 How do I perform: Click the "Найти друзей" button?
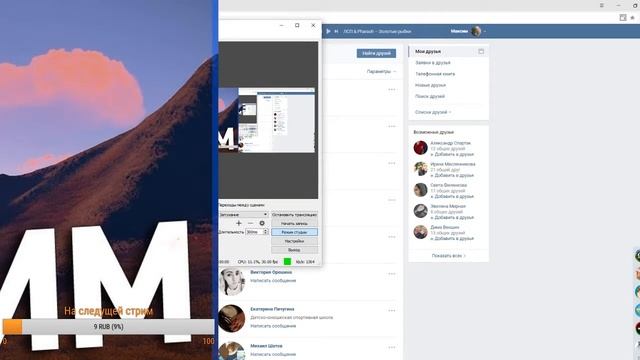click(376, 53)
